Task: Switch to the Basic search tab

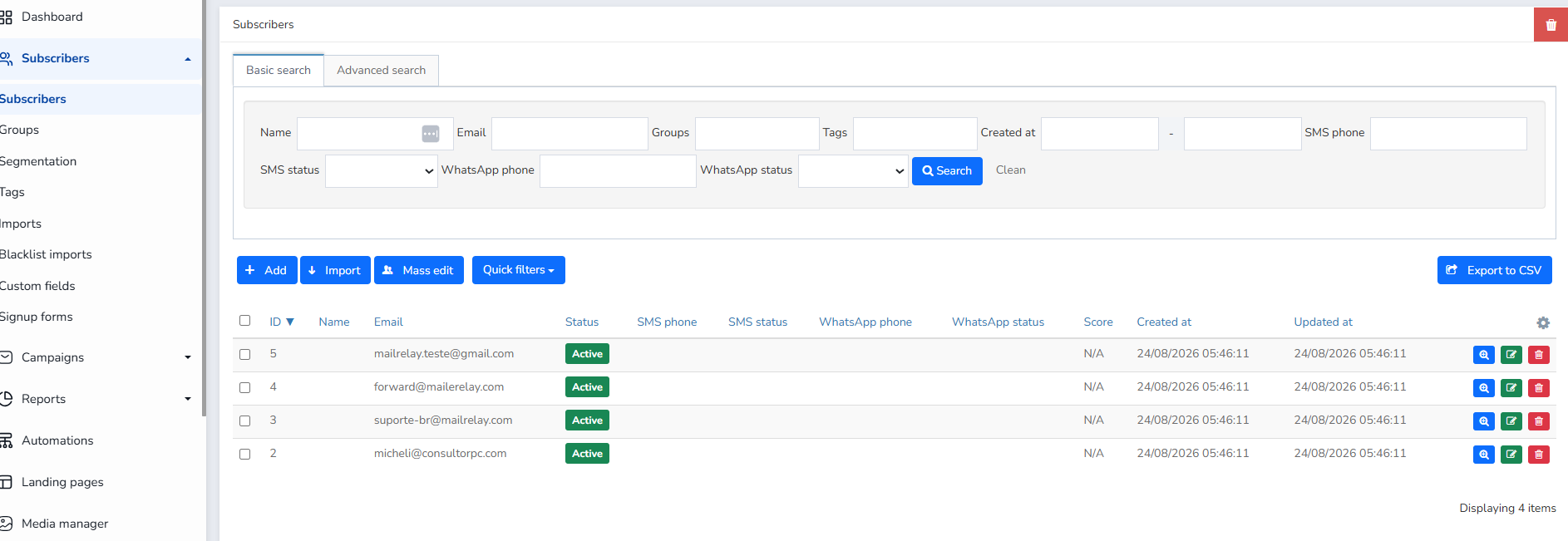Action: pyautogui.click(x=279, y=71)
